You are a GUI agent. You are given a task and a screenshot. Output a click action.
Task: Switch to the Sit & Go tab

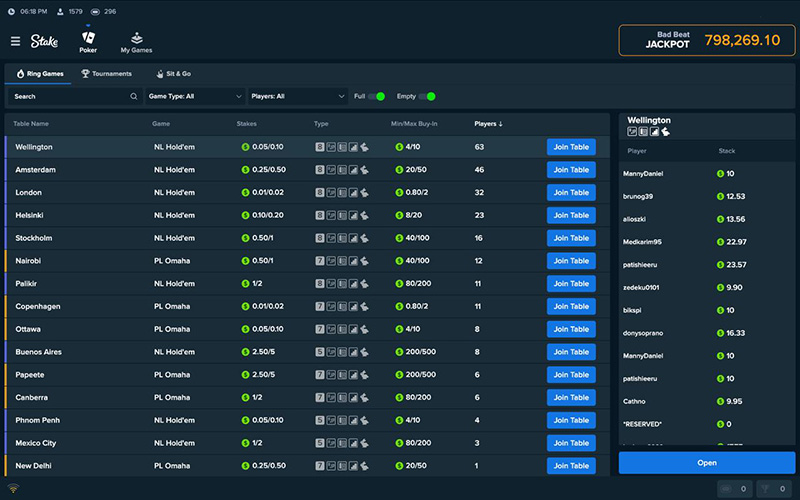coord(173,74)
